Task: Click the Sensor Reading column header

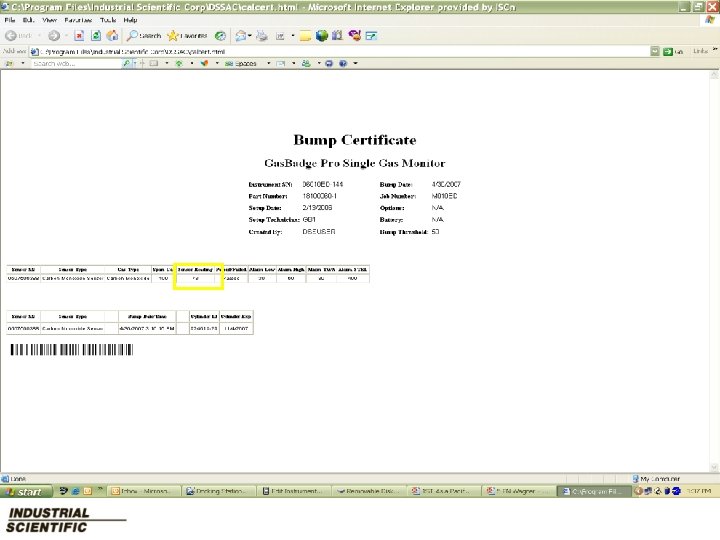Action: pyautogui.click(x=195, y=269)
